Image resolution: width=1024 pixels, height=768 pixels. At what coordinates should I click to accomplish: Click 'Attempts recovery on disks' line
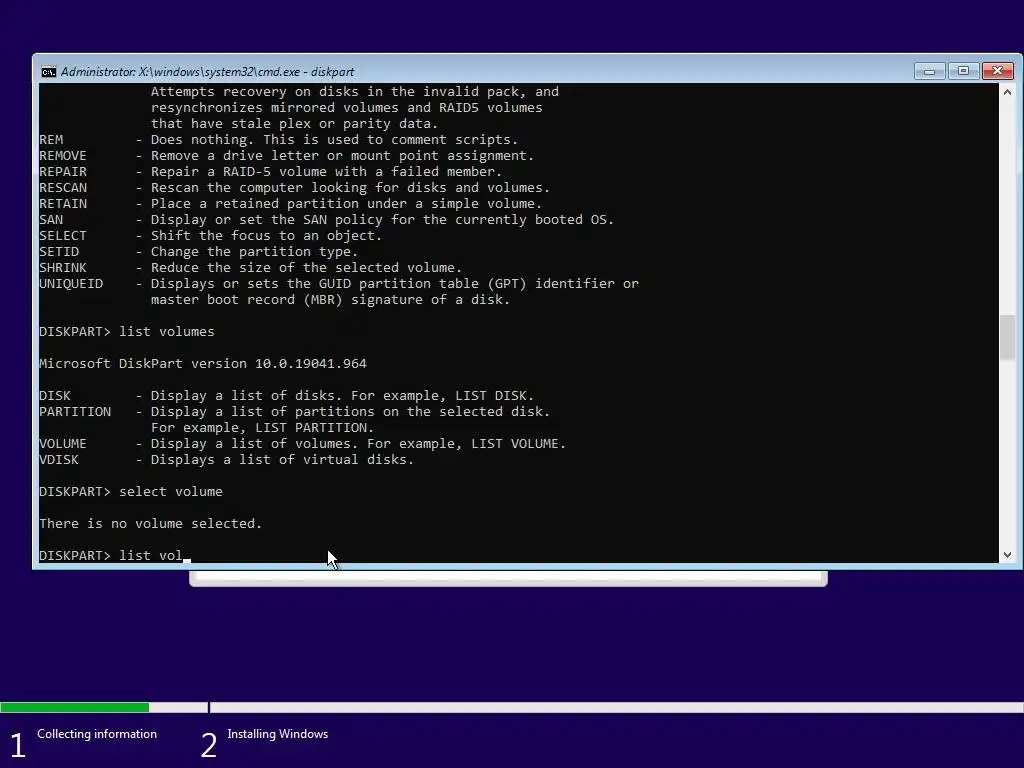pos(355,91)
